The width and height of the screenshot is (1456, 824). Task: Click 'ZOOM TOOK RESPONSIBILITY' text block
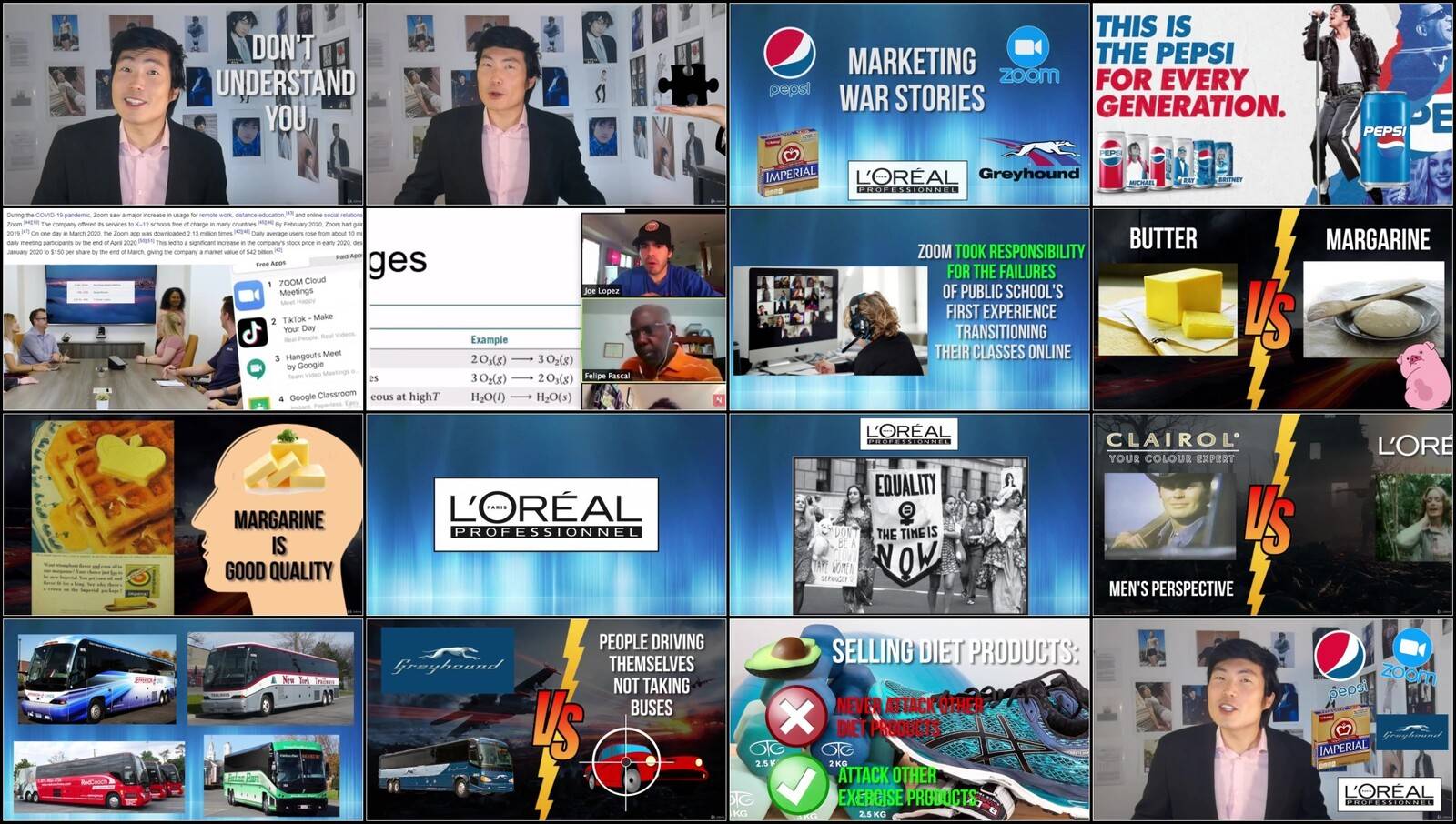coord(1001,301)
